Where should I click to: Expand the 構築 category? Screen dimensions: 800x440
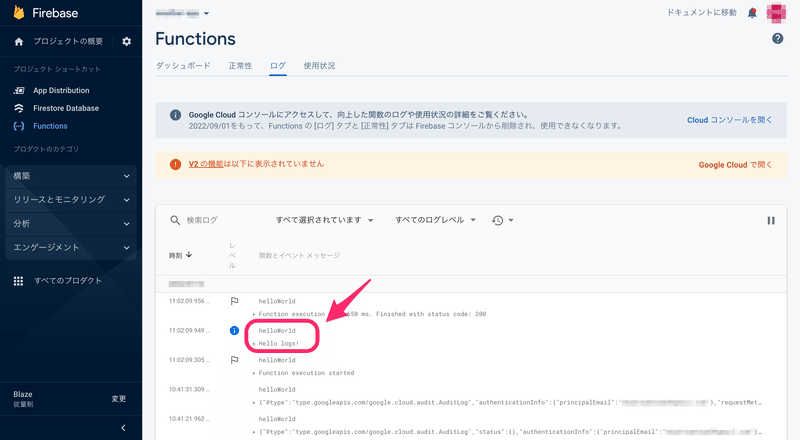70,176
